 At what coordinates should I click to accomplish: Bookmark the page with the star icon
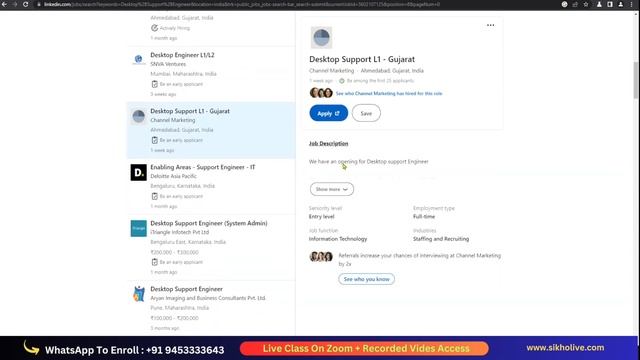(x=586, y=4)
